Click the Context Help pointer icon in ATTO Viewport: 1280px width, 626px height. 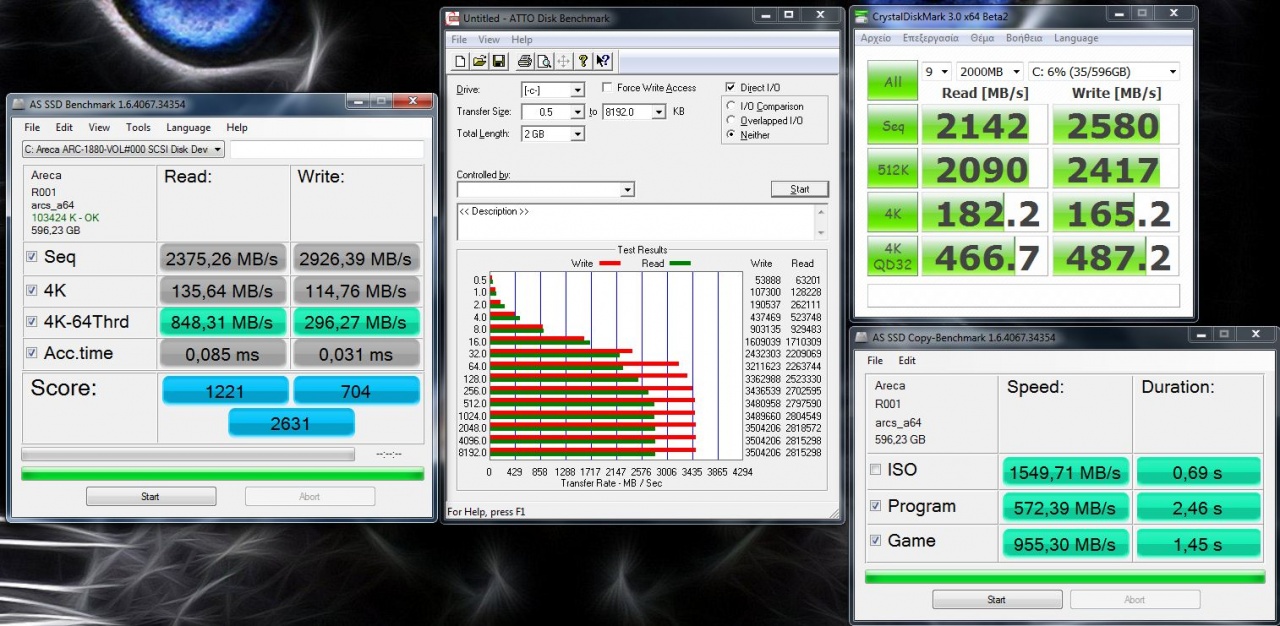pos(603,61)
